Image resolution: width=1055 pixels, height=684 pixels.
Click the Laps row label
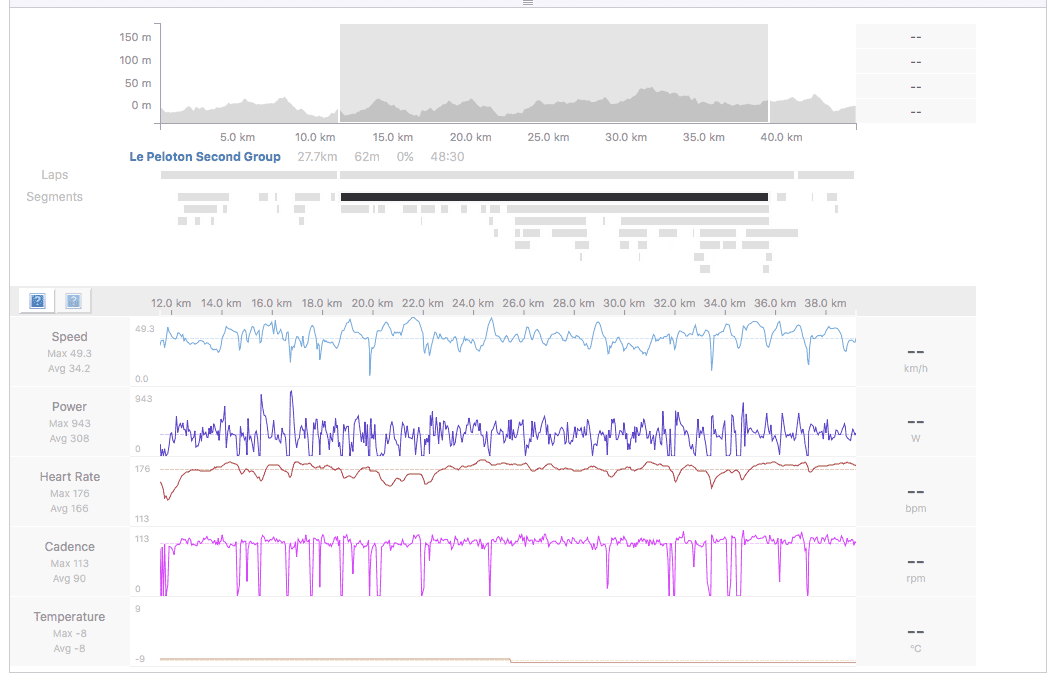[54, 175]
